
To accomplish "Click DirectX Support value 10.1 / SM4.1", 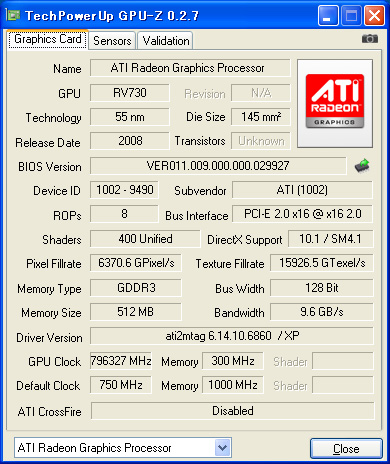I will (330, 239).
